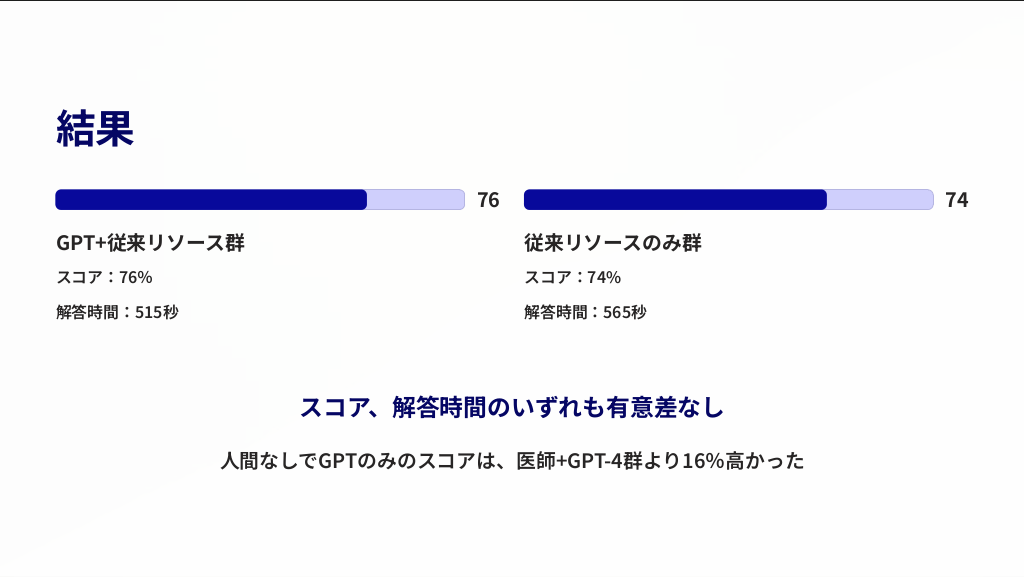This screenshot has width=1024, height=578.
Task: Select the number 76 beside the left bar
Action: click(488, 200)
